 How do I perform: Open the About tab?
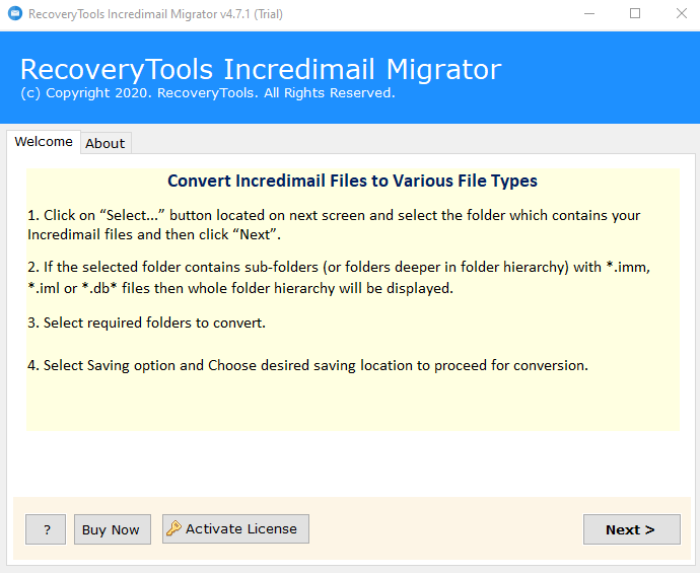pyautogui.click(x=105, y=143)
